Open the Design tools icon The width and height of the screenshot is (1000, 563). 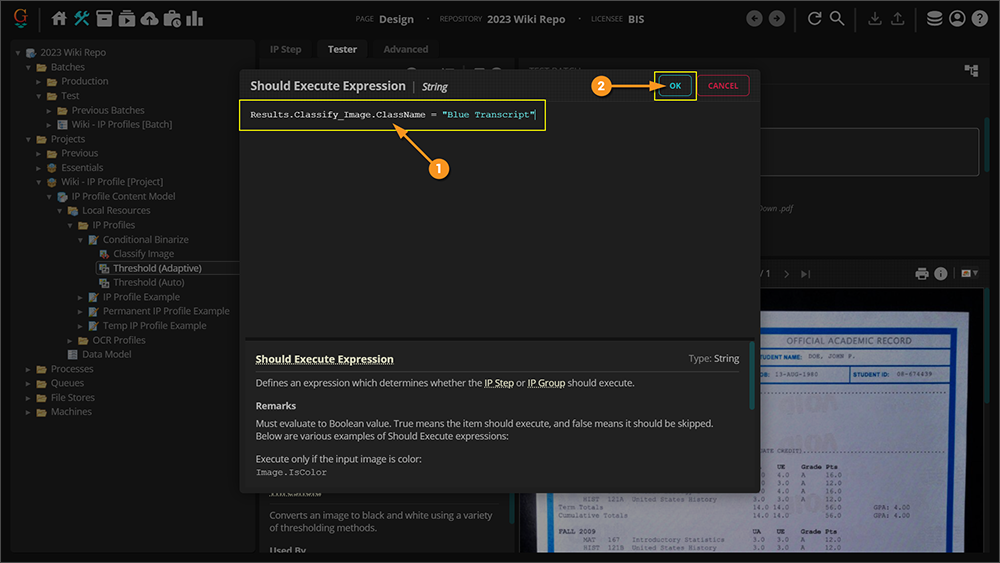(82, 18)
